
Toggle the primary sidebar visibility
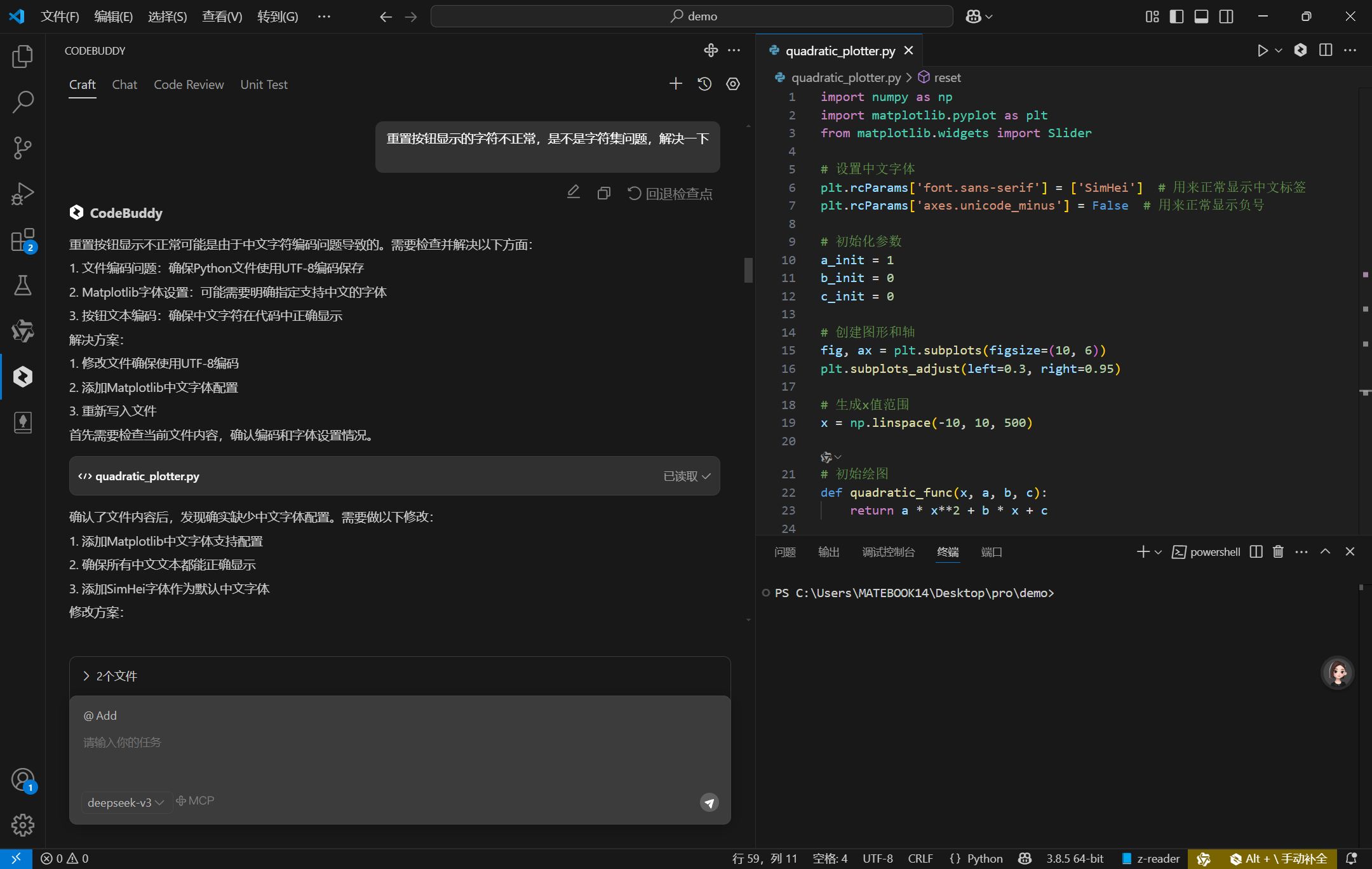(1176, 17)
